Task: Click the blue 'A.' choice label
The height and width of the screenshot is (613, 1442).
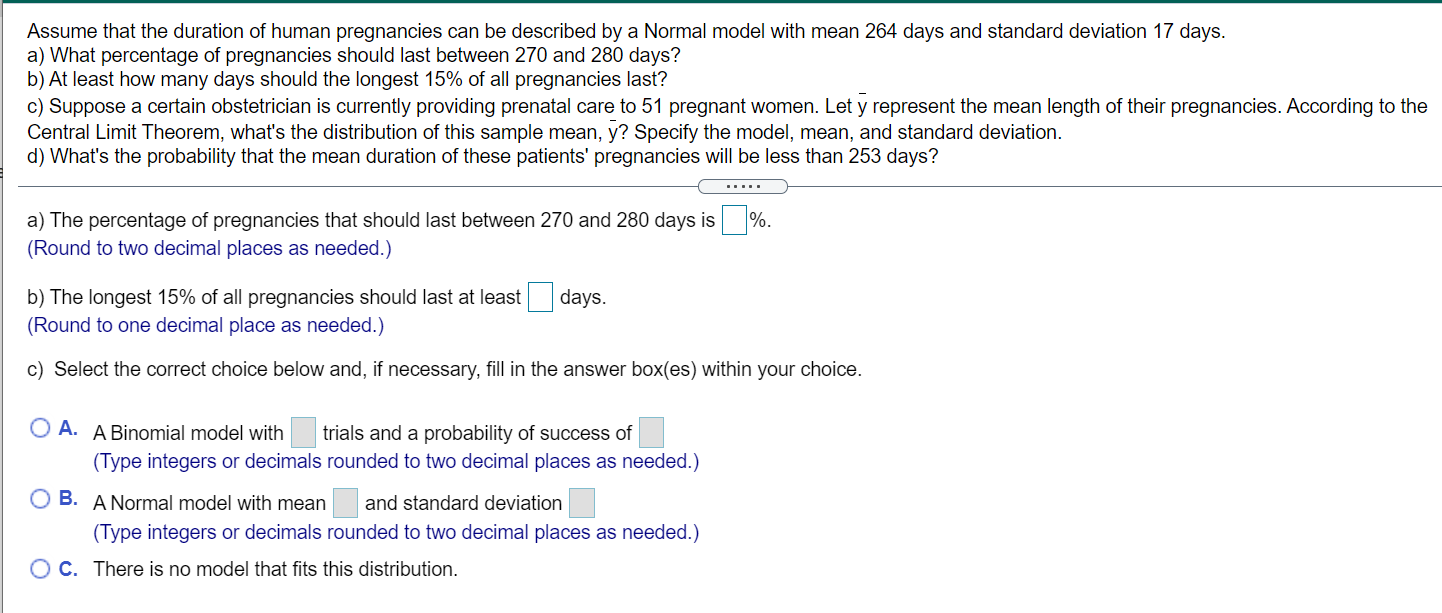Action: point(65,427)
